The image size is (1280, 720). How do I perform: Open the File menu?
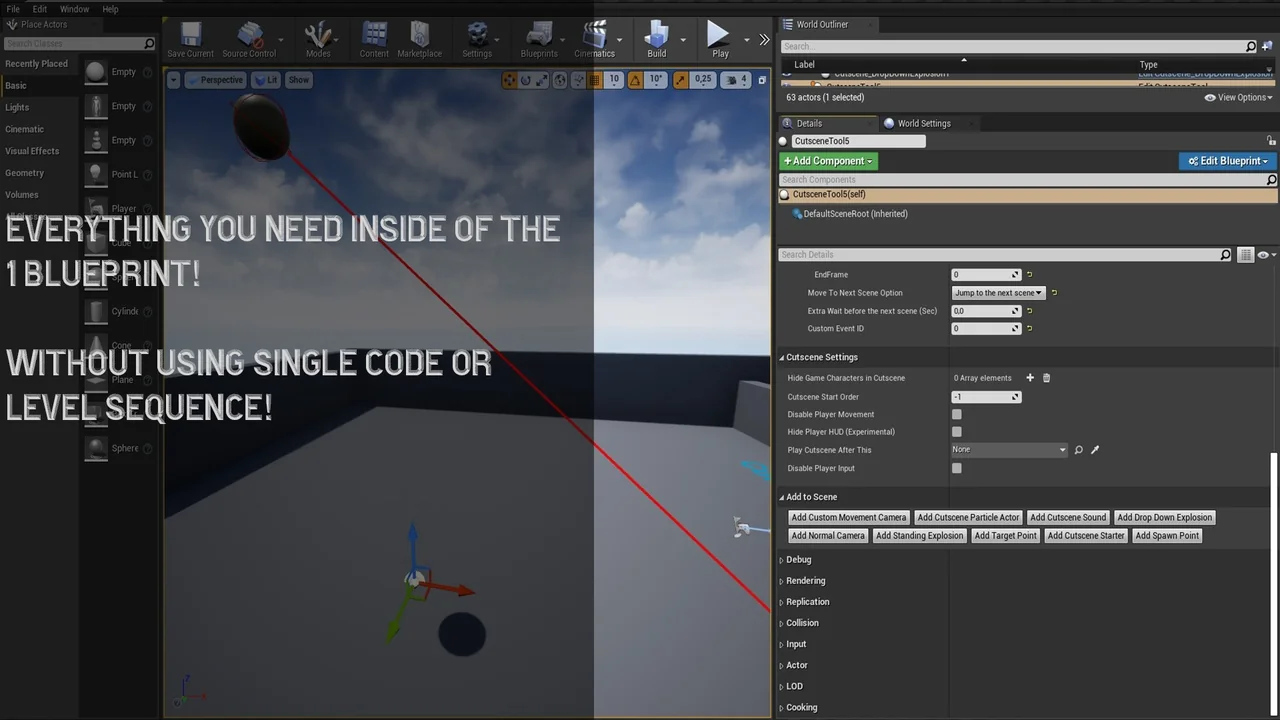[13, 9]
